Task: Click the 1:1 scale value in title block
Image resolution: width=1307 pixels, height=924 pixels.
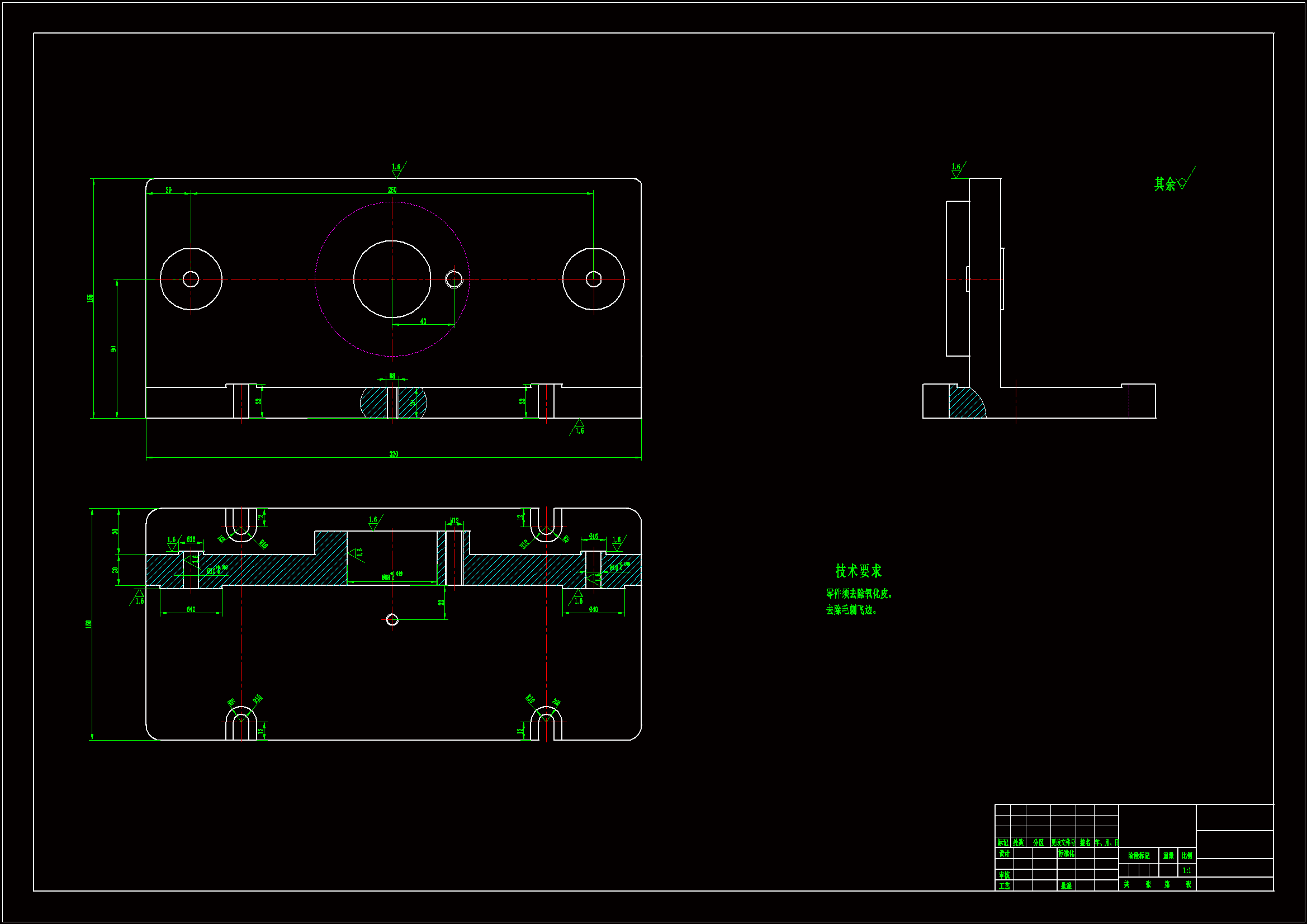Action: click(1186, 870)
